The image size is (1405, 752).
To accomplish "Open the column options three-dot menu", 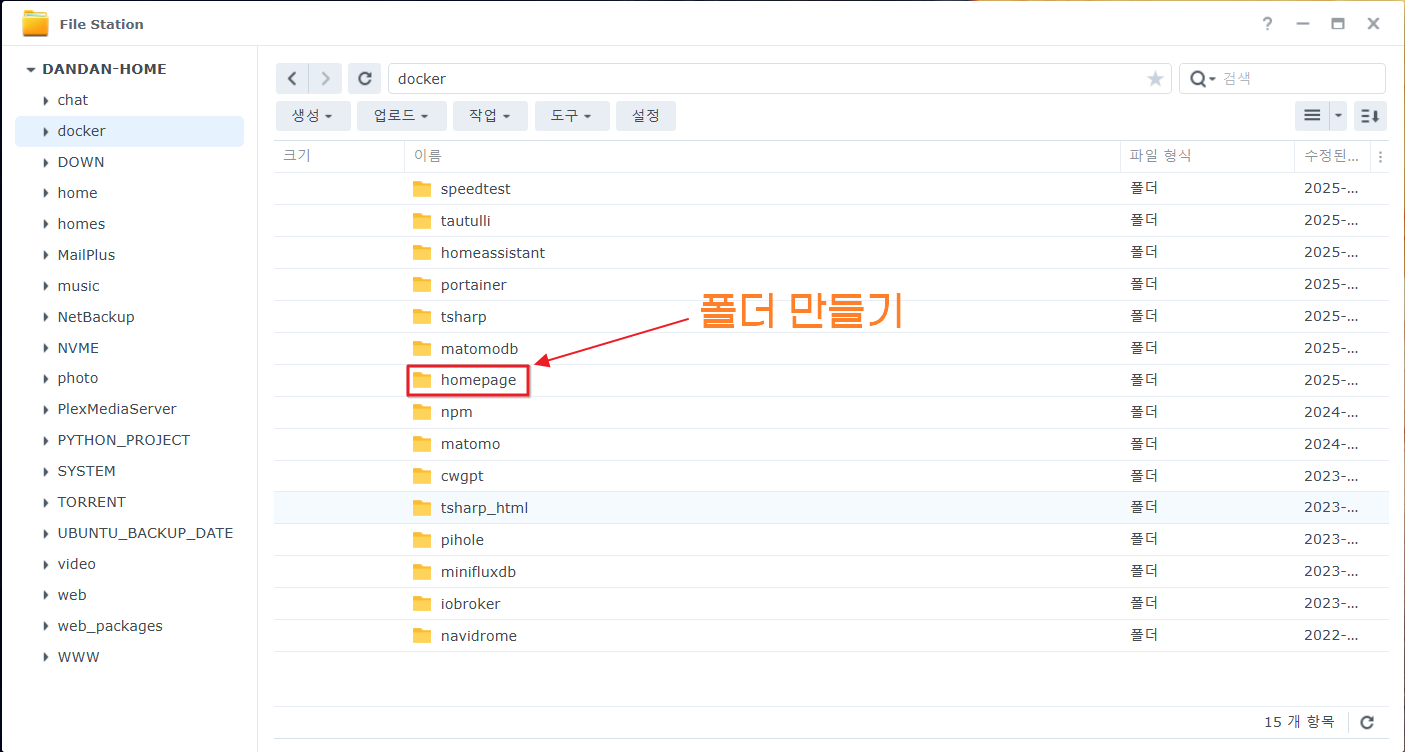I will (1380, 157).
